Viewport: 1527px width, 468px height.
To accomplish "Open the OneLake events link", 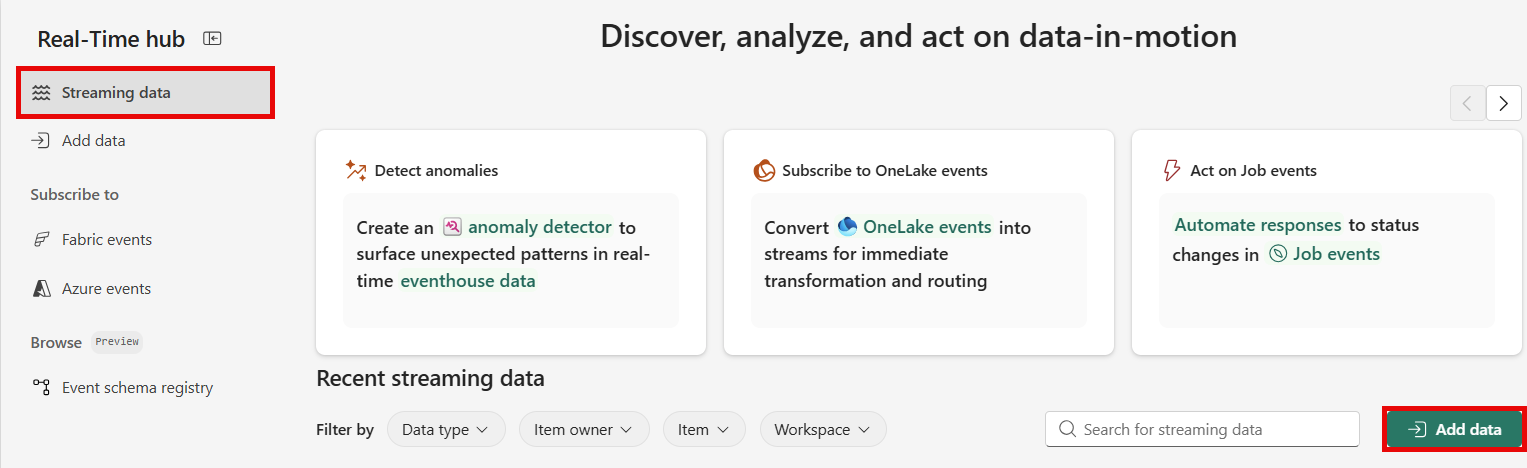I will (926, 227).
